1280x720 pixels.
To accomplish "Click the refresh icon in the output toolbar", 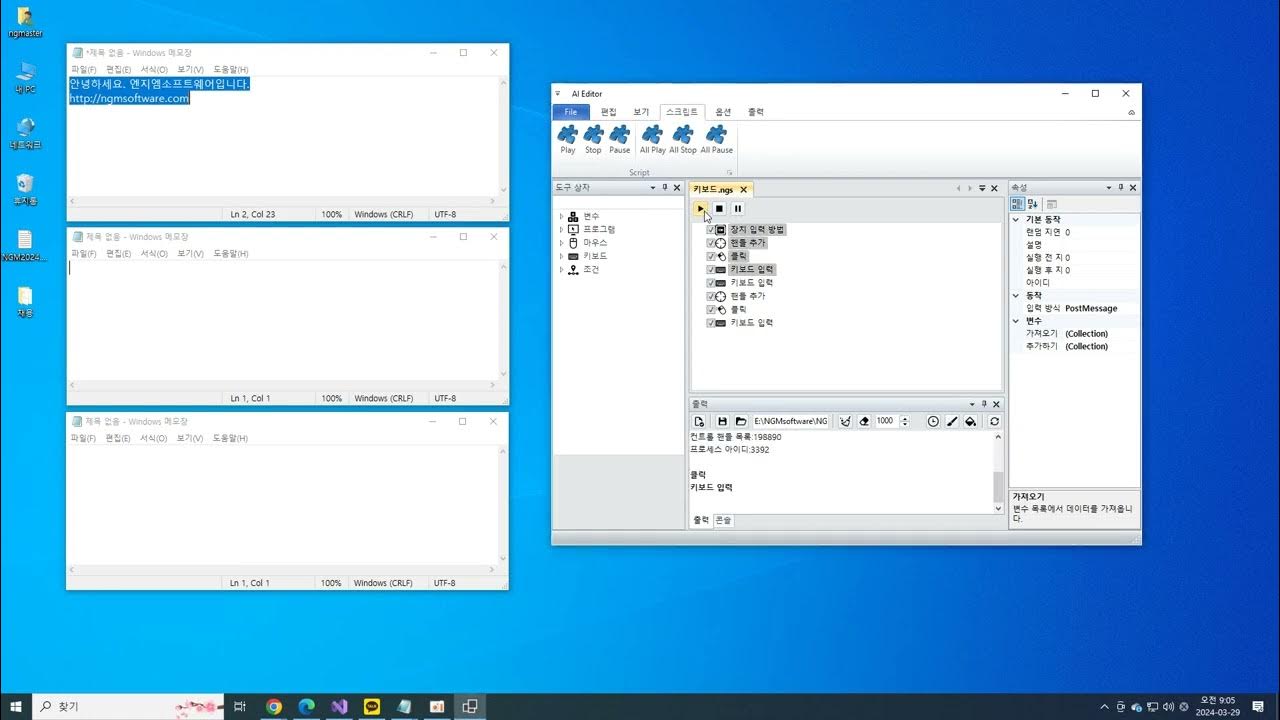I will tap(994, 421).
